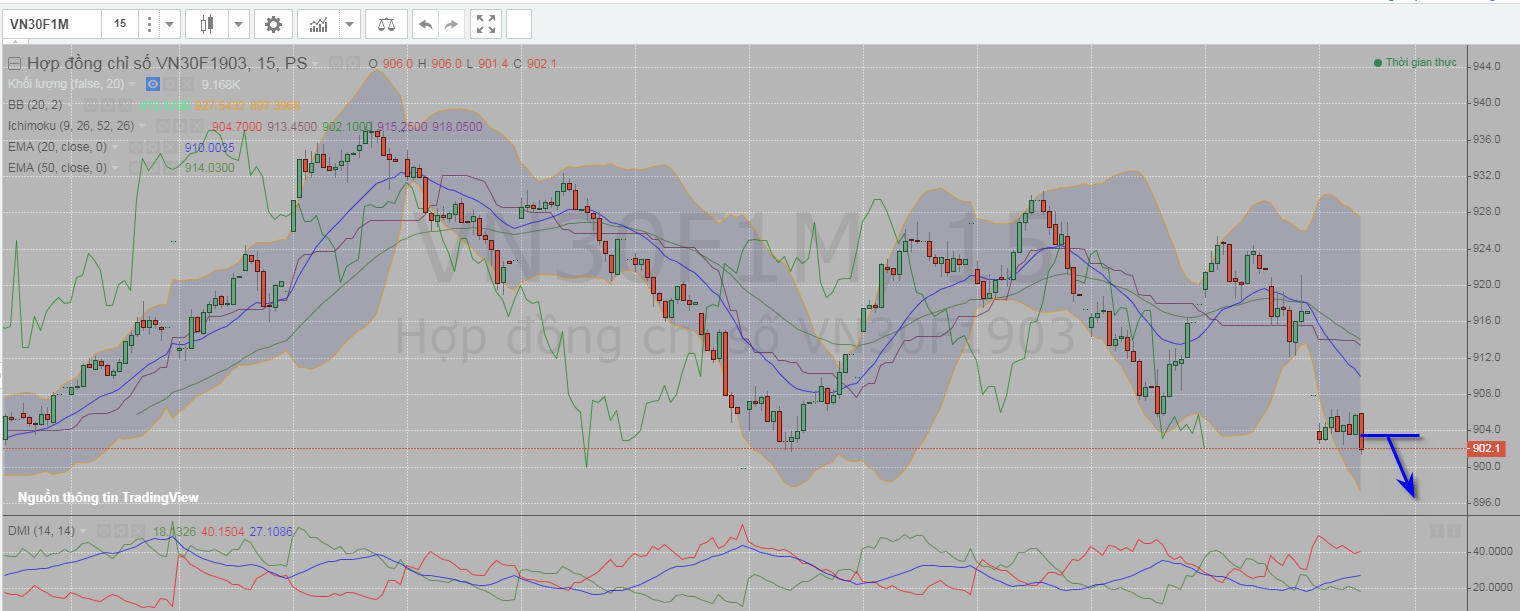
Task: Click the Ichimoku (9, 26, 52, 26) legend label
Action: point(70,126)
